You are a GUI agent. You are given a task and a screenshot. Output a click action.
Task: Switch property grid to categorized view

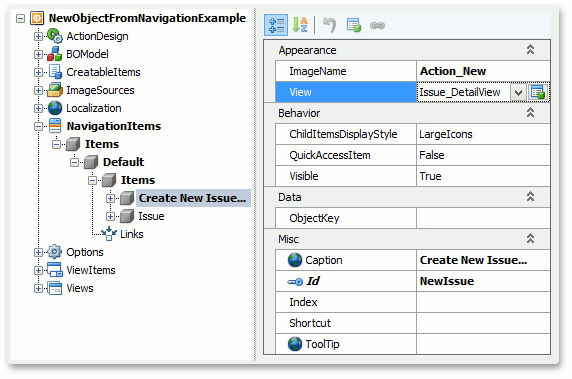coord(276,25)
